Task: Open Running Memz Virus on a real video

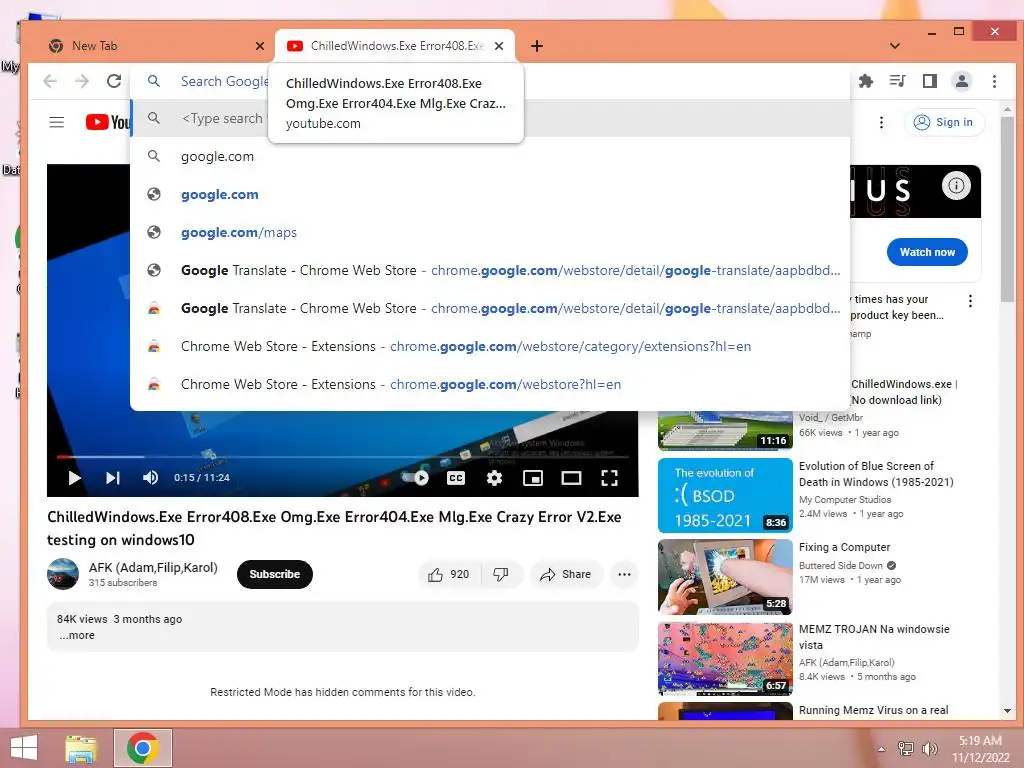Action: coord(873,710)
